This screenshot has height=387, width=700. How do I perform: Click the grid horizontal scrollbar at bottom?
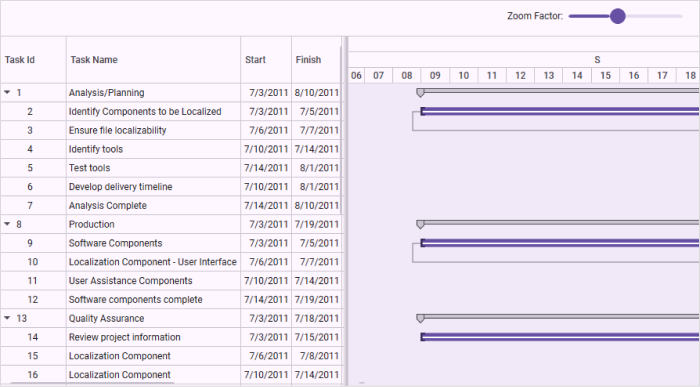click(x=92, y=383)
